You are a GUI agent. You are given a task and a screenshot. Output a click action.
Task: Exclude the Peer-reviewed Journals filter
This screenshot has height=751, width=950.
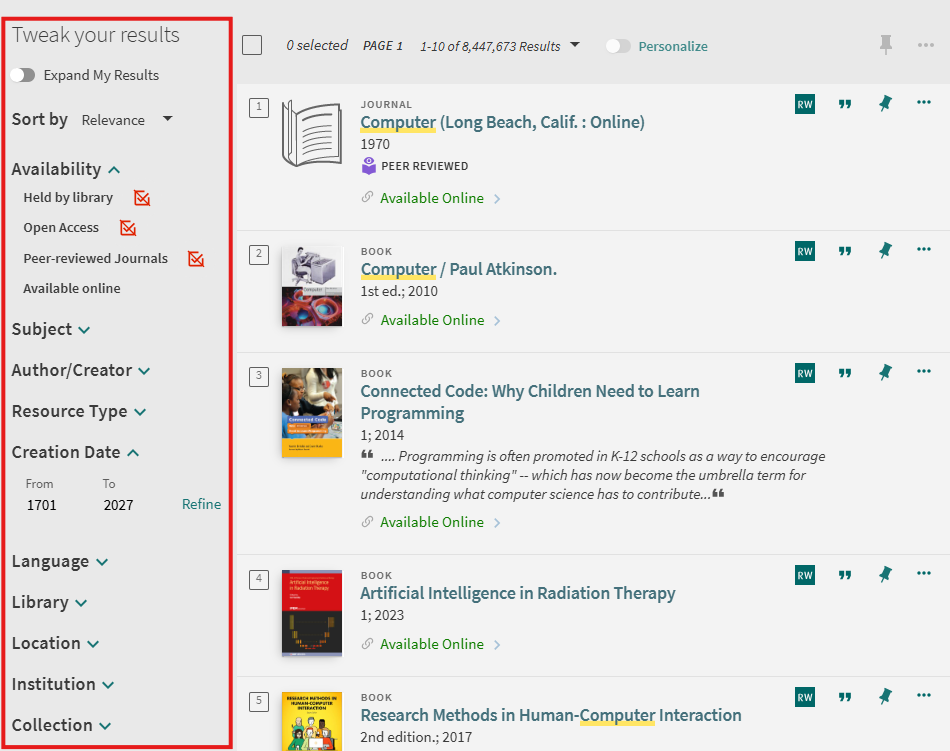[196, 259]
